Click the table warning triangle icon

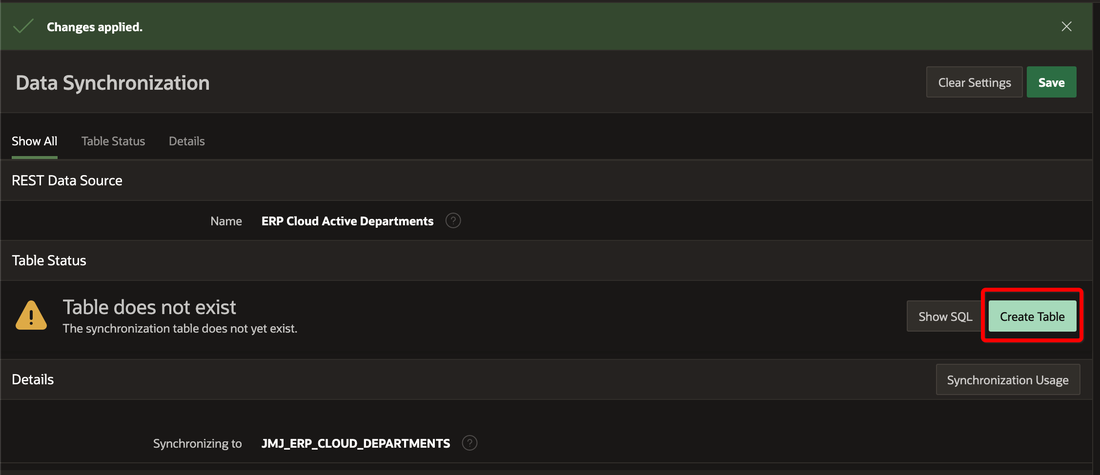tap(31, 316)
